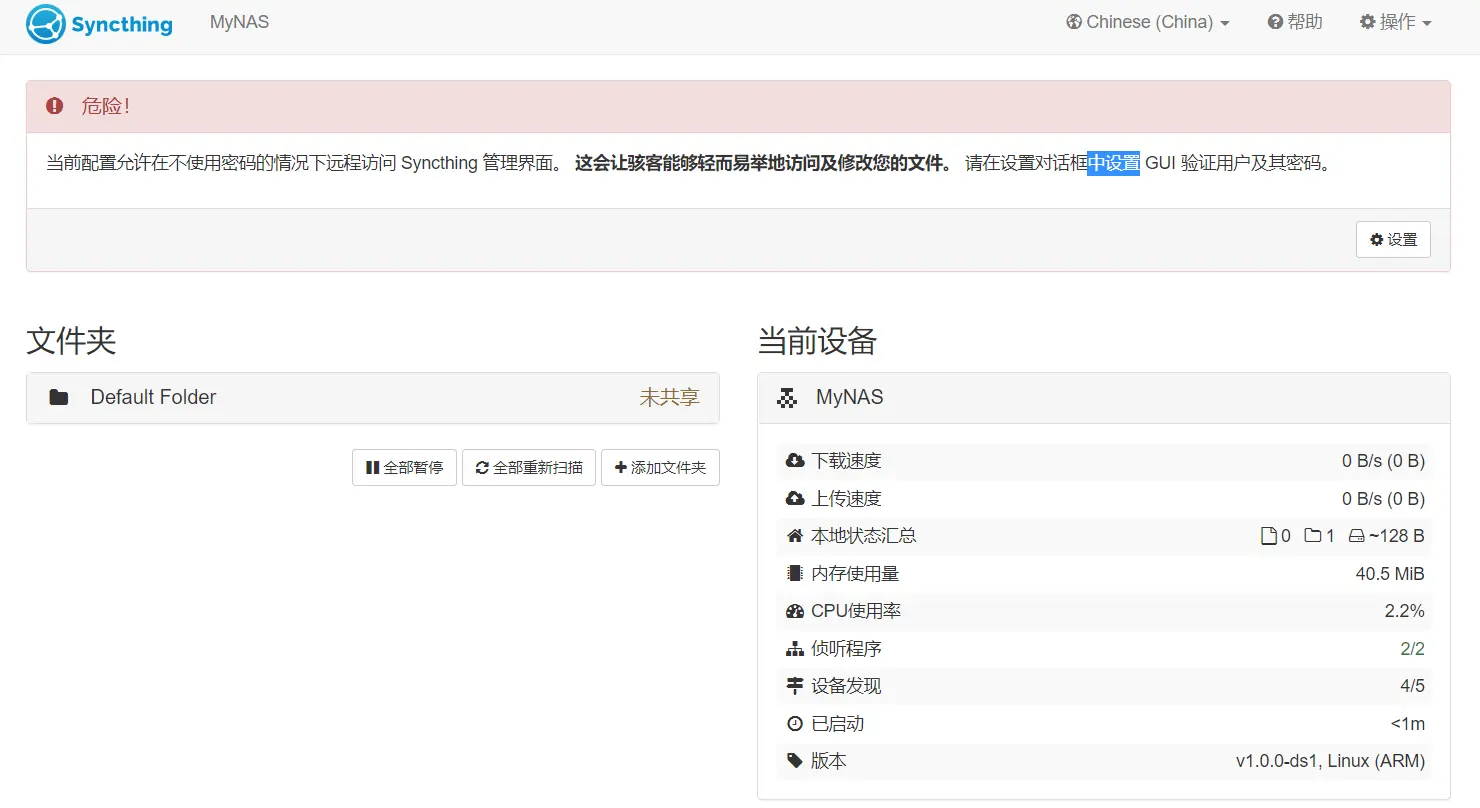
Task: Expand the 操作 actions menu
Action: tap(1396, 22)
